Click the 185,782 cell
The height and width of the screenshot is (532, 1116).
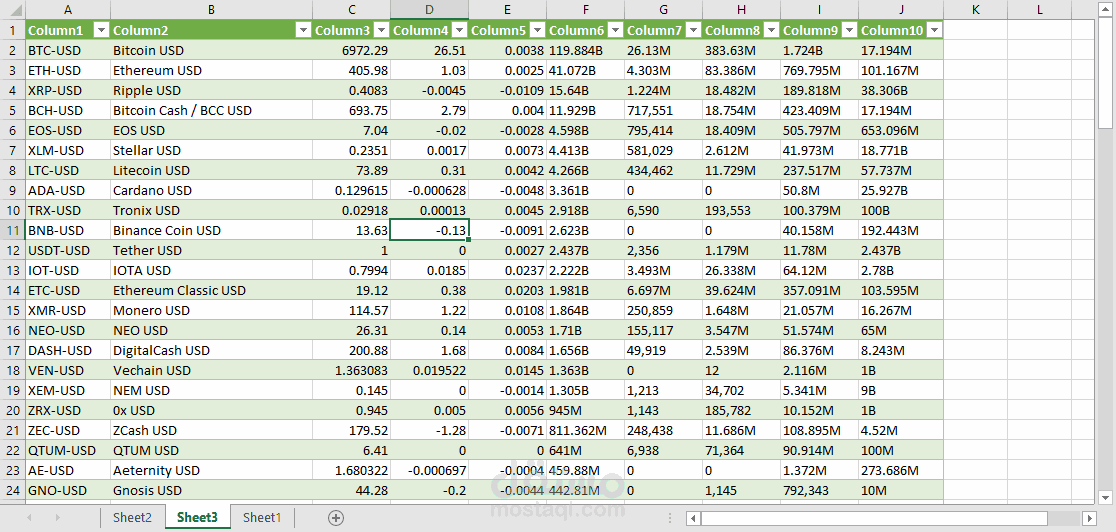(x=742, y=410)
